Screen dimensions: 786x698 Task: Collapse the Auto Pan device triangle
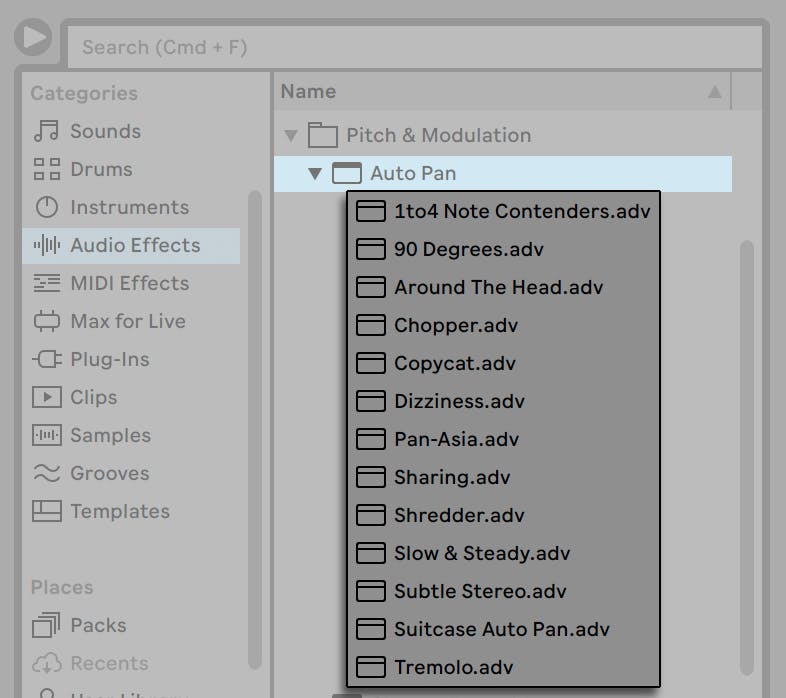coord(315,173)
